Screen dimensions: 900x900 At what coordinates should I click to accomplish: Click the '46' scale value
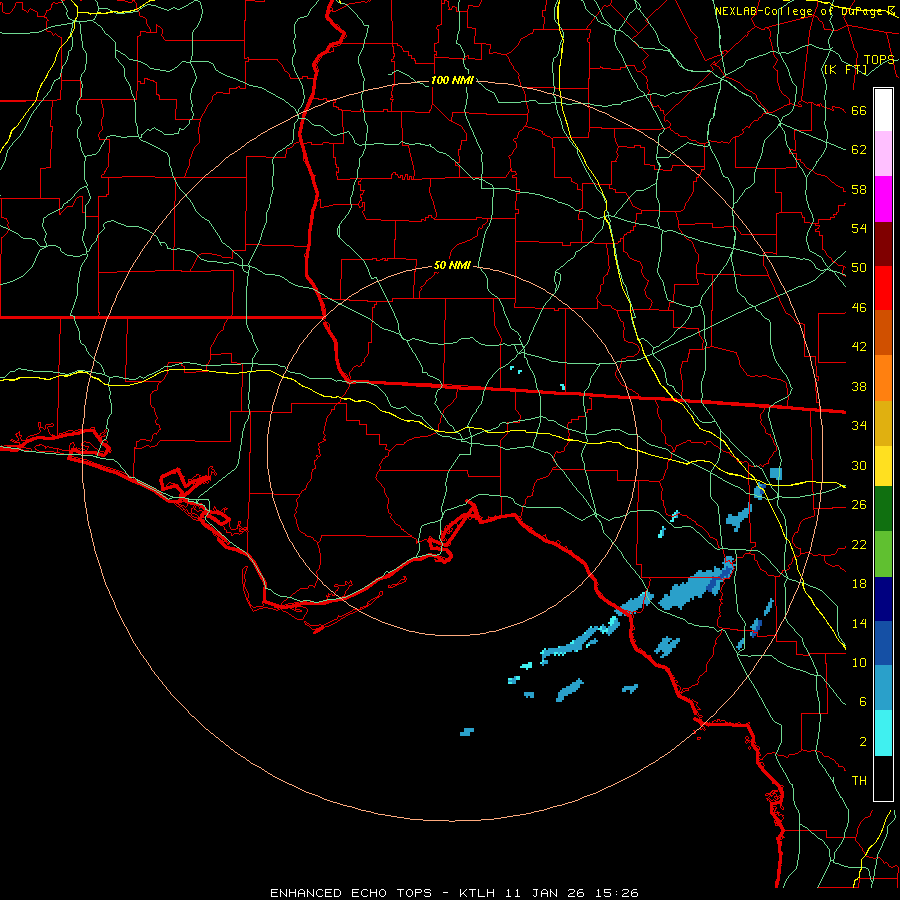pos(859,308)
